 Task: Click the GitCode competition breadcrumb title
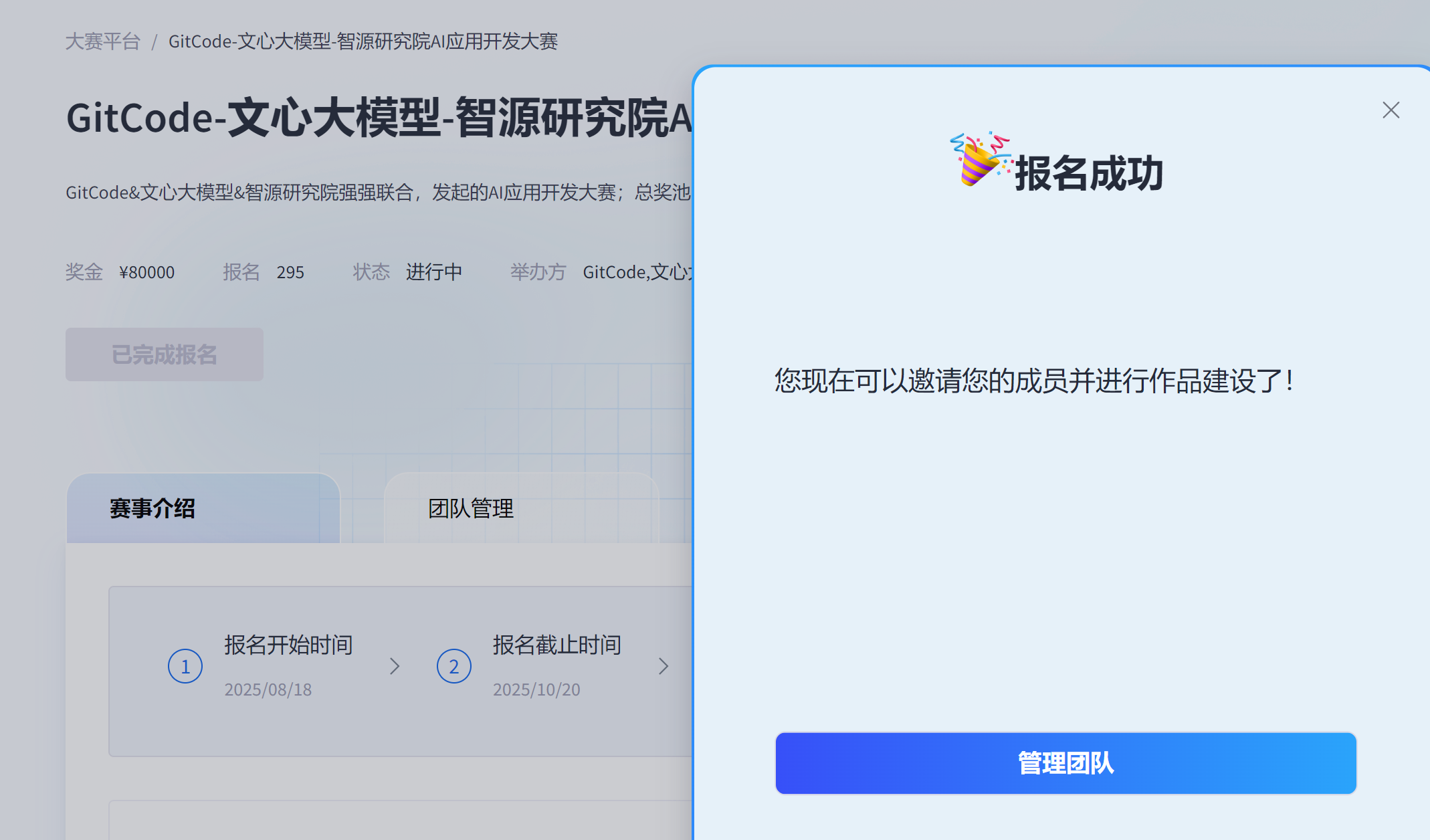click(x=363, y=41)
